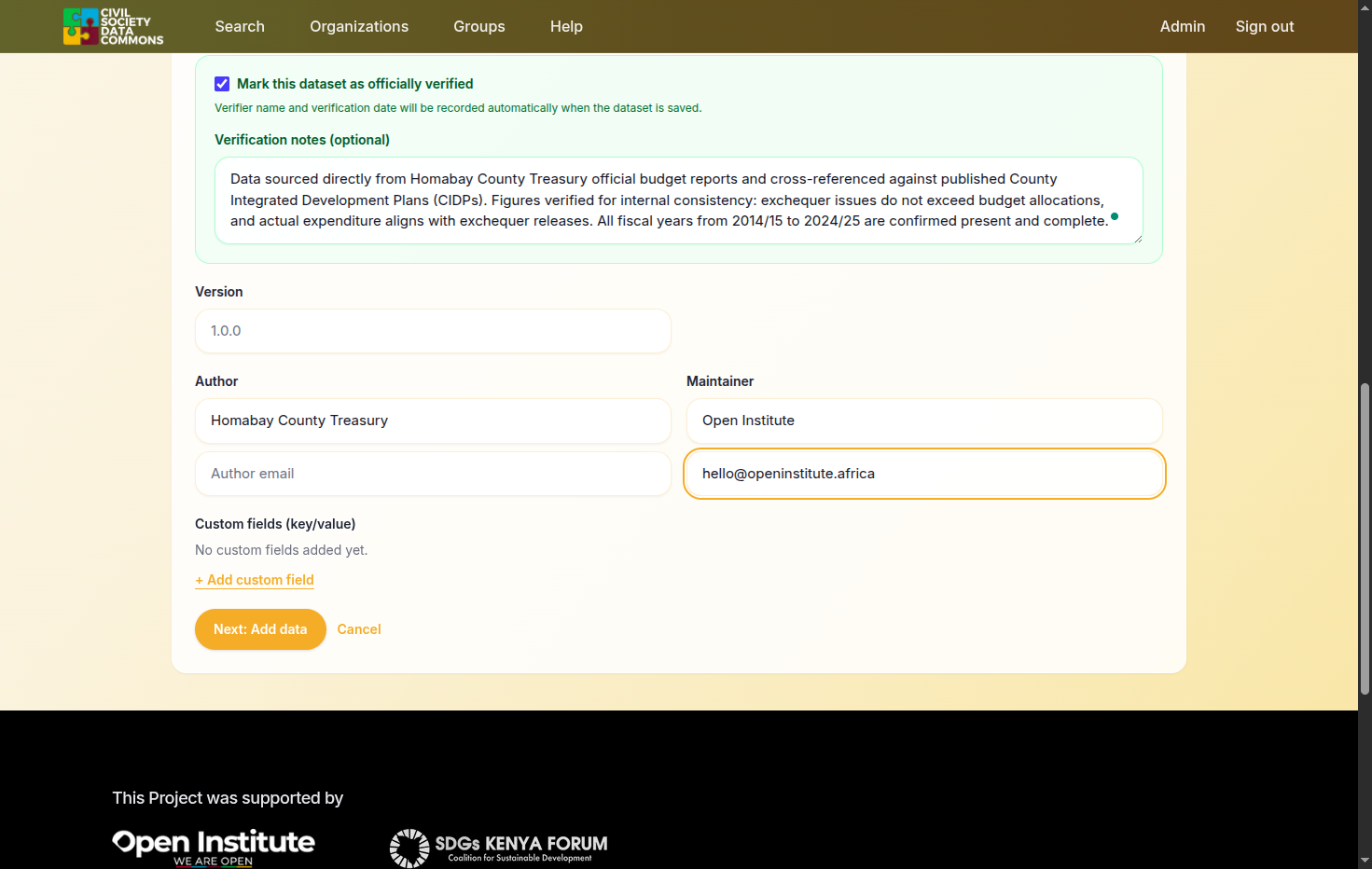Click 'This Project was supported by' text
1372x869 pixels.
coord(228,798)
